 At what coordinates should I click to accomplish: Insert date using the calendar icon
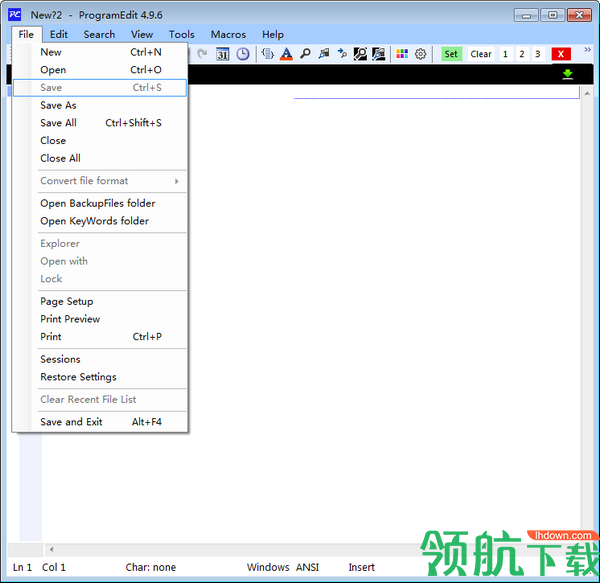[x=223, y=54]
